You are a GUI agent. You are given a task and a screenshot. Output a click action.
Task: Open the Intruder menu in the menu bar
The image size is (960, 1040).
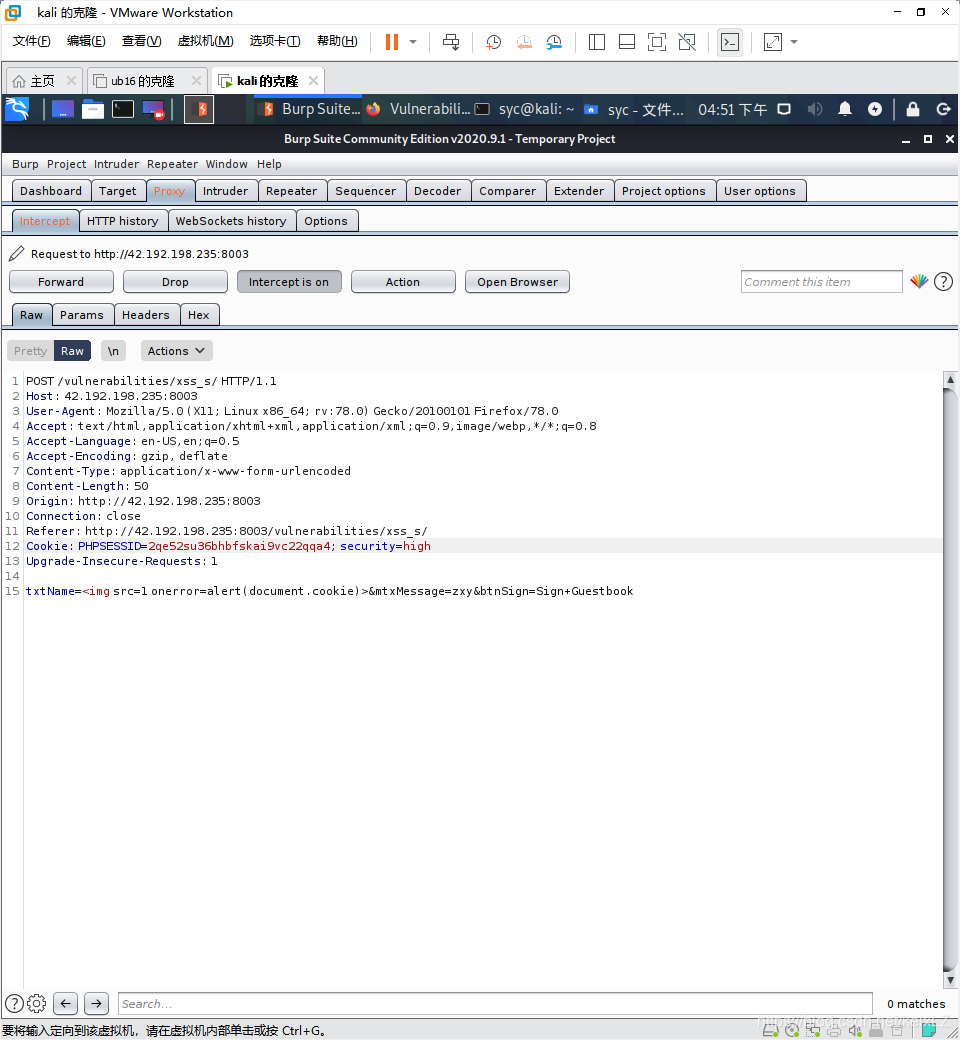pyautogui.click(x=116, y=164)
